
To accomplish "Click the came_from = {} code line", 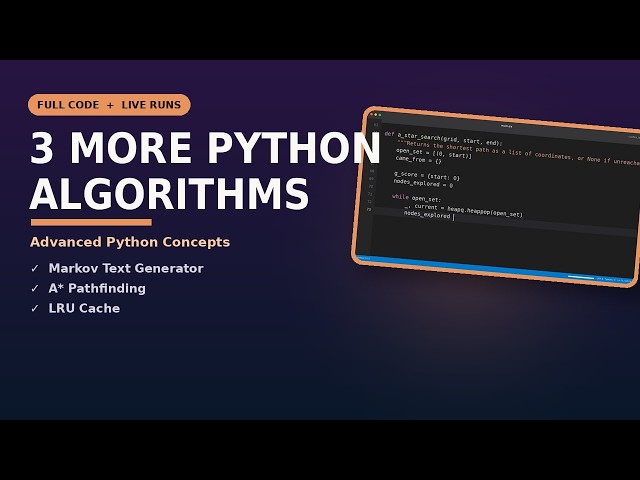I will [418, 160].
